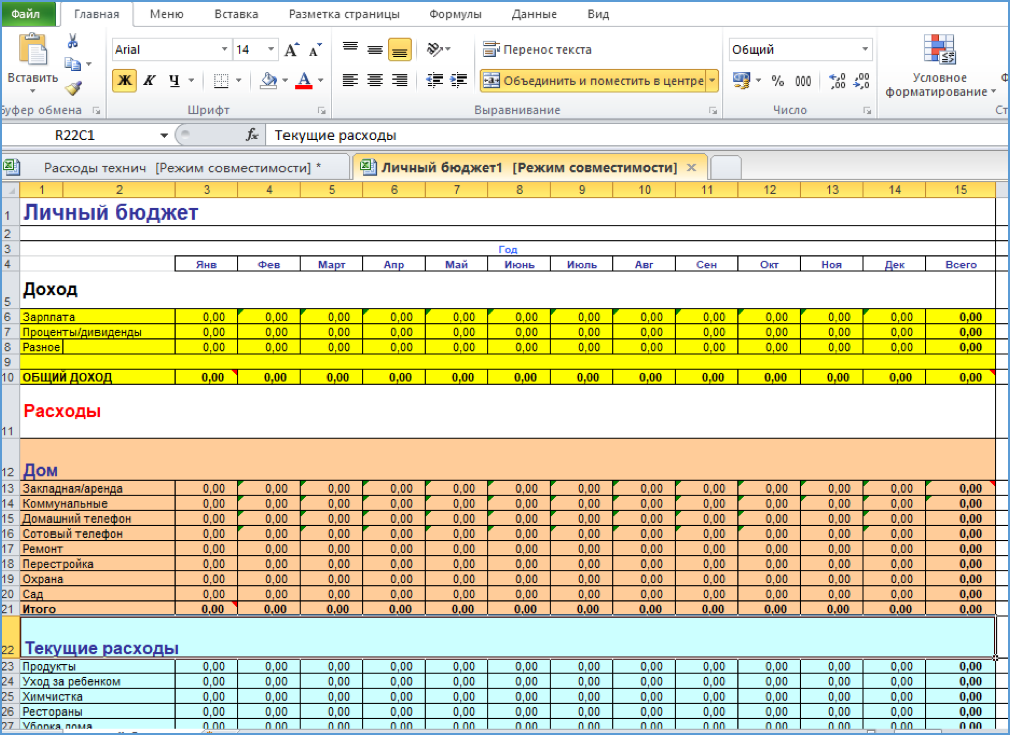The width and height of the screenshot is (1010, 735).
Task: Toggle the Перенос текста wrap option
Action: click(x=538, y=50)
